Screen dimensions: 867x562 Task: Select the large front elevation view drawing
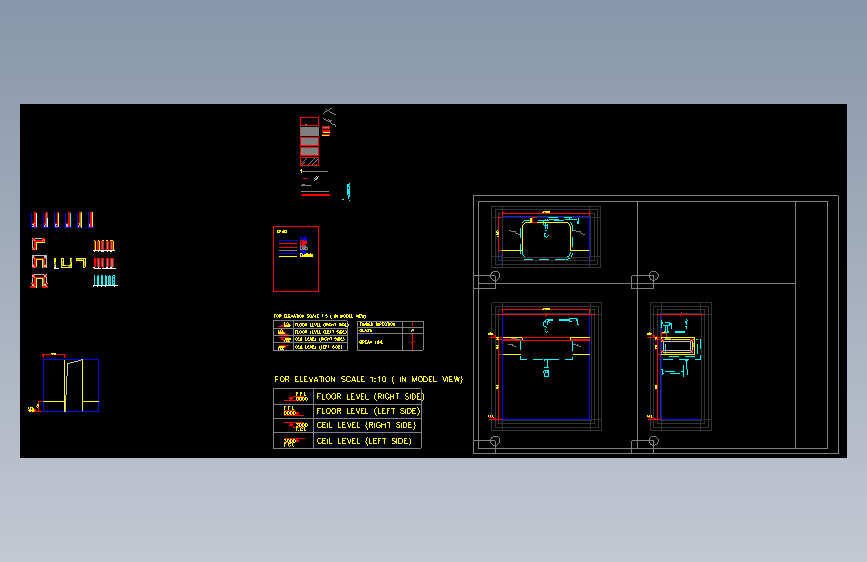click(546, 366)
